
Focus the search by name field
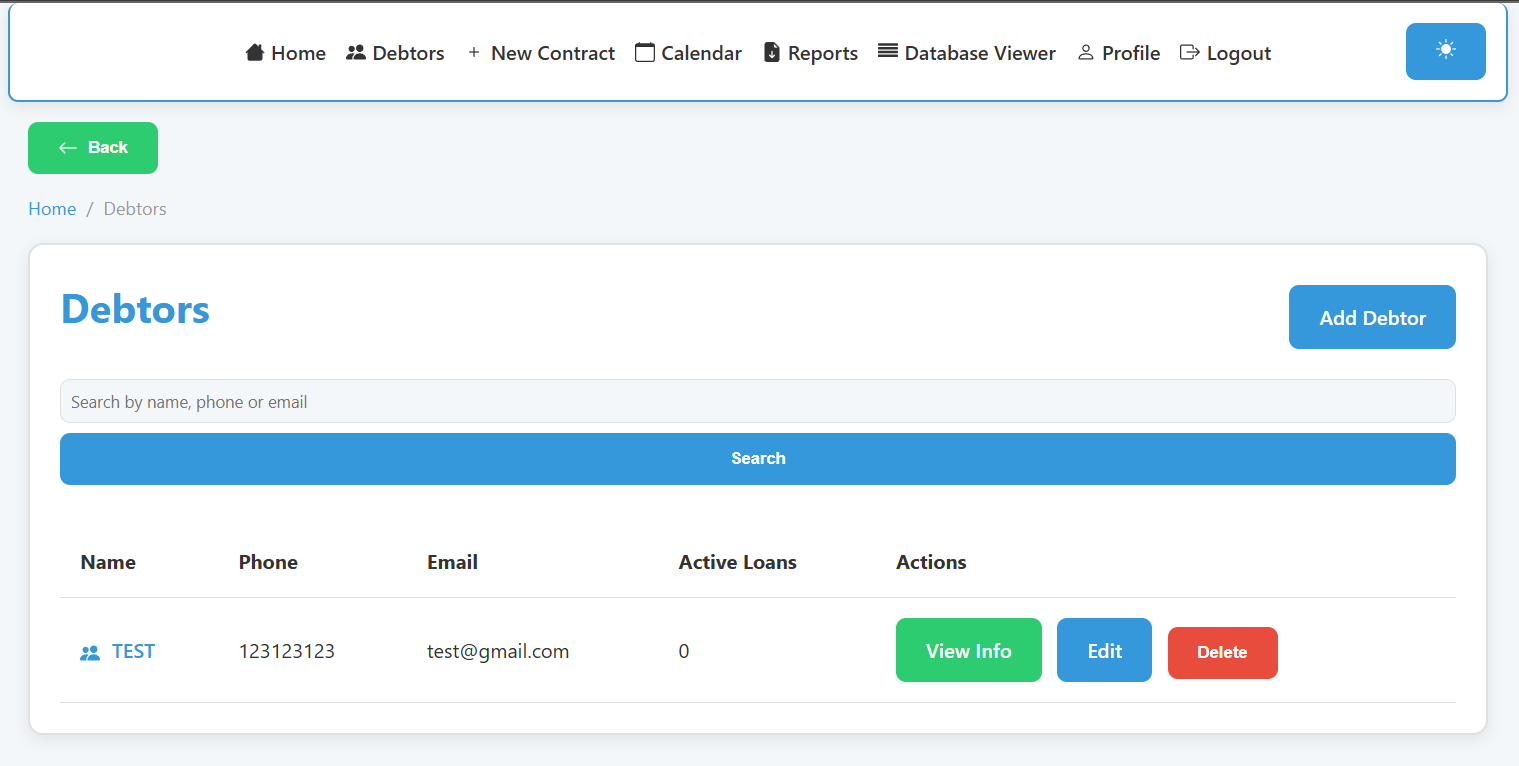[x=758, y=401]
